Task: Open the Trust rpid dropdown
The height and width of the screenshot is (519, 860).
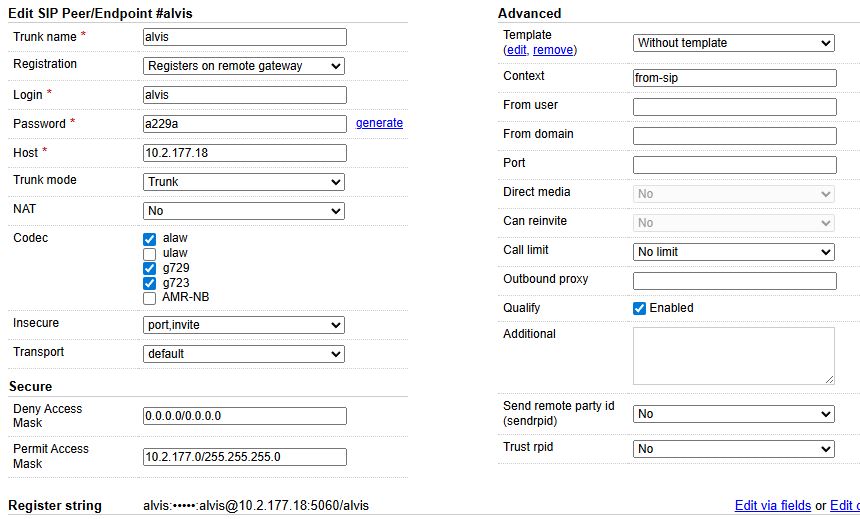Action: tap(733, 449)
